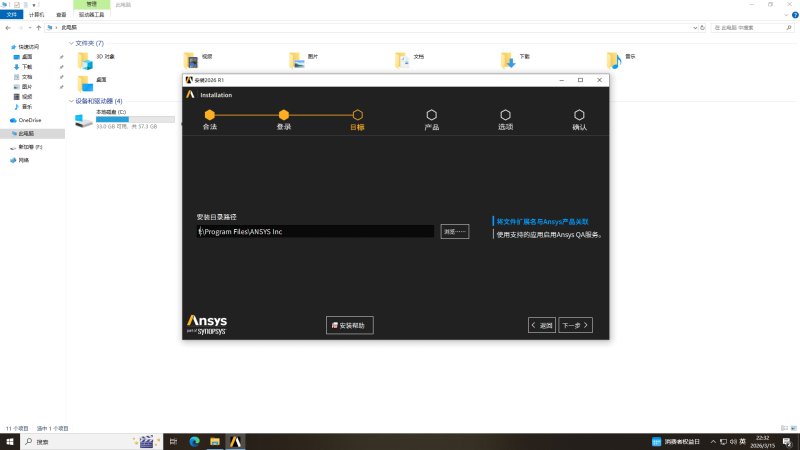Select OneDrive in the navigation pane

tap(30, 120)
